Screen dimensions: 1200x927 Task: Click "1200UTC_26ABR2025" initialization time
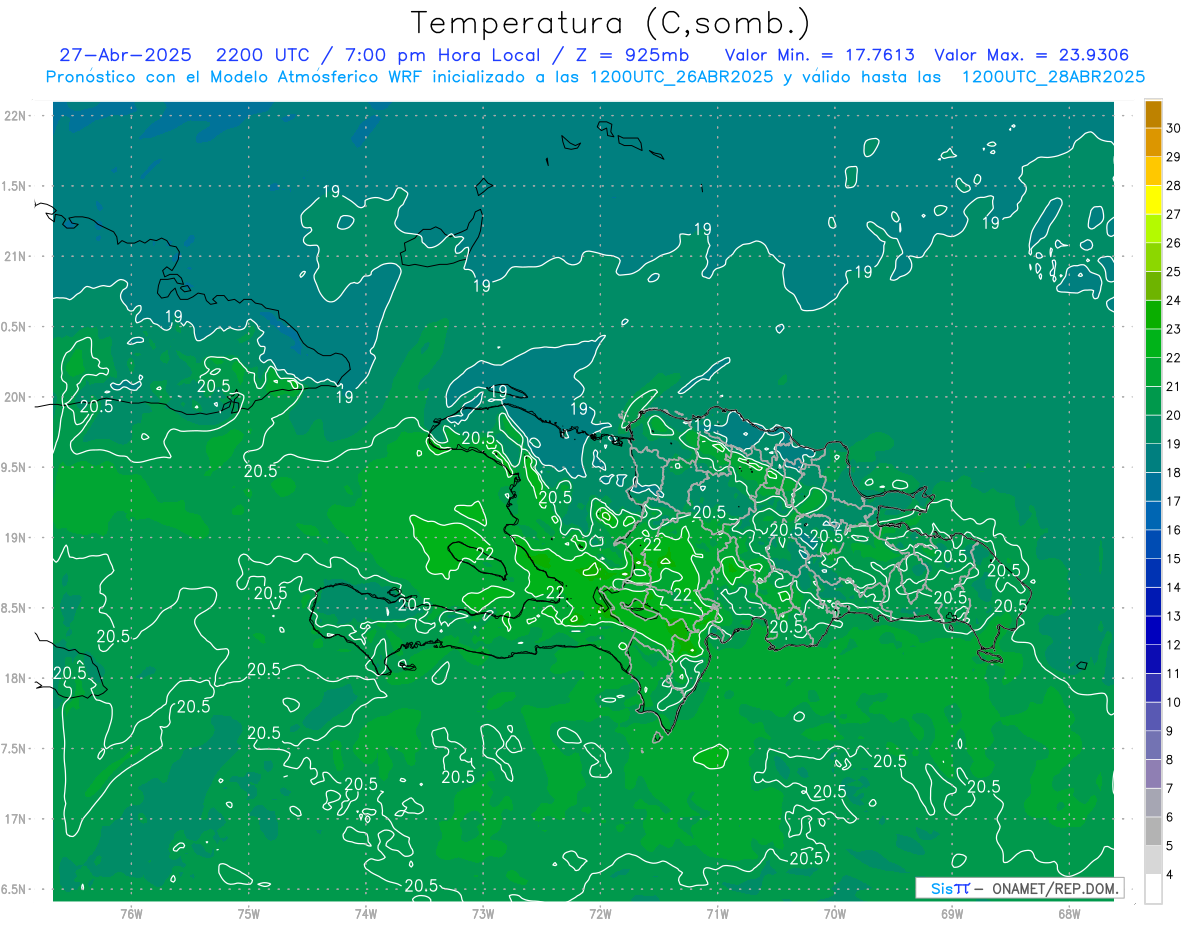tap(678, 77)
